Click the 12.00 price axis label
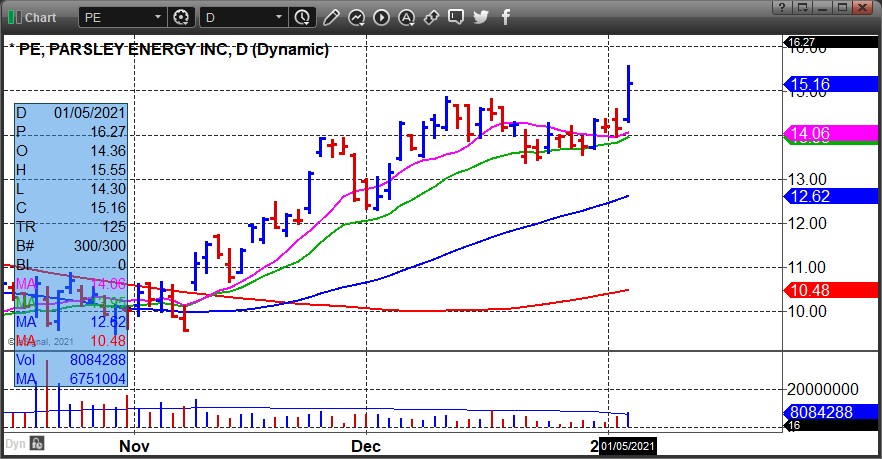Viewport: 882px width, 459px height. pyautogui.click(x=807, y=223)
